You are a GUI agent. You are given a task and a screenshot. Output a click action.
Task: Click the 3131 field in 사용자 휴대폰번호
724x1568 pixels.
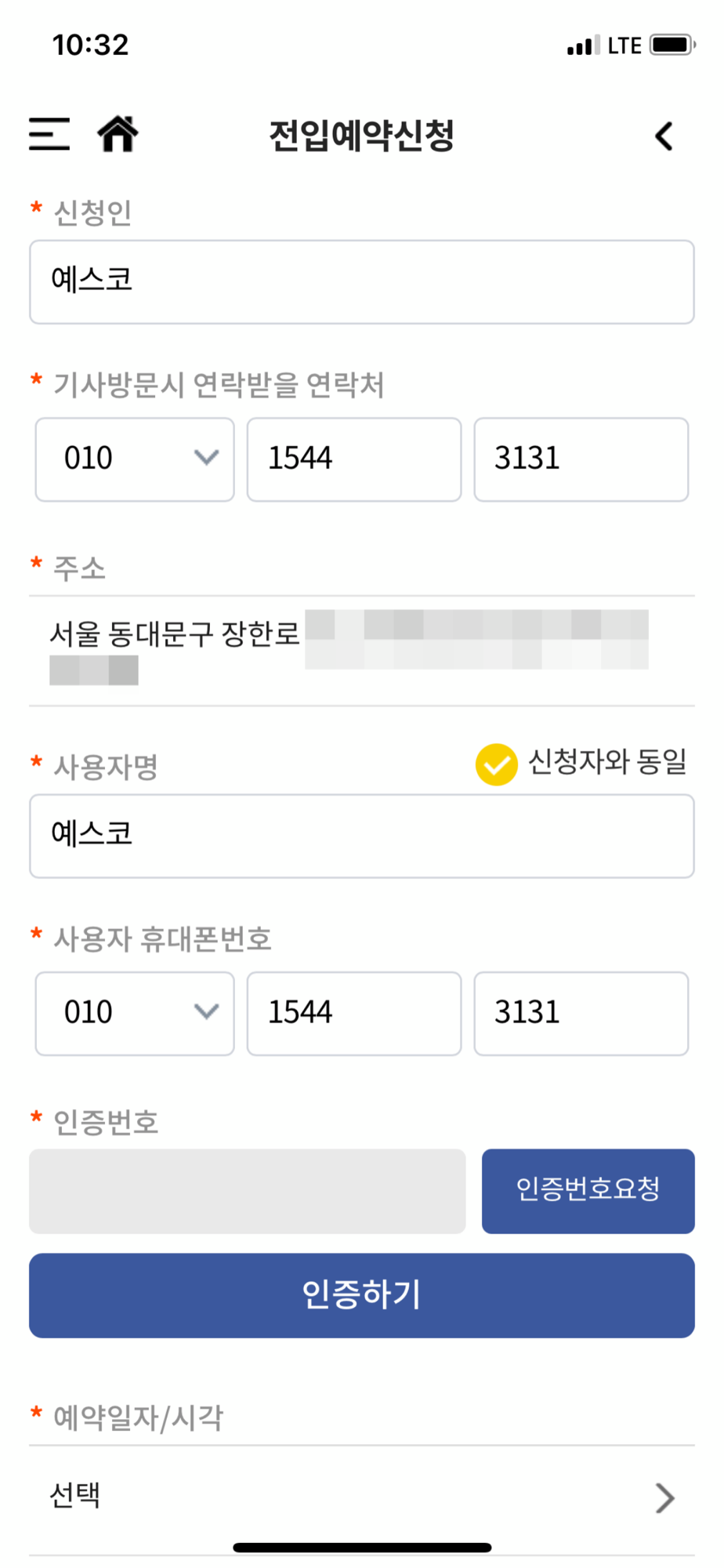(581, 1014)
